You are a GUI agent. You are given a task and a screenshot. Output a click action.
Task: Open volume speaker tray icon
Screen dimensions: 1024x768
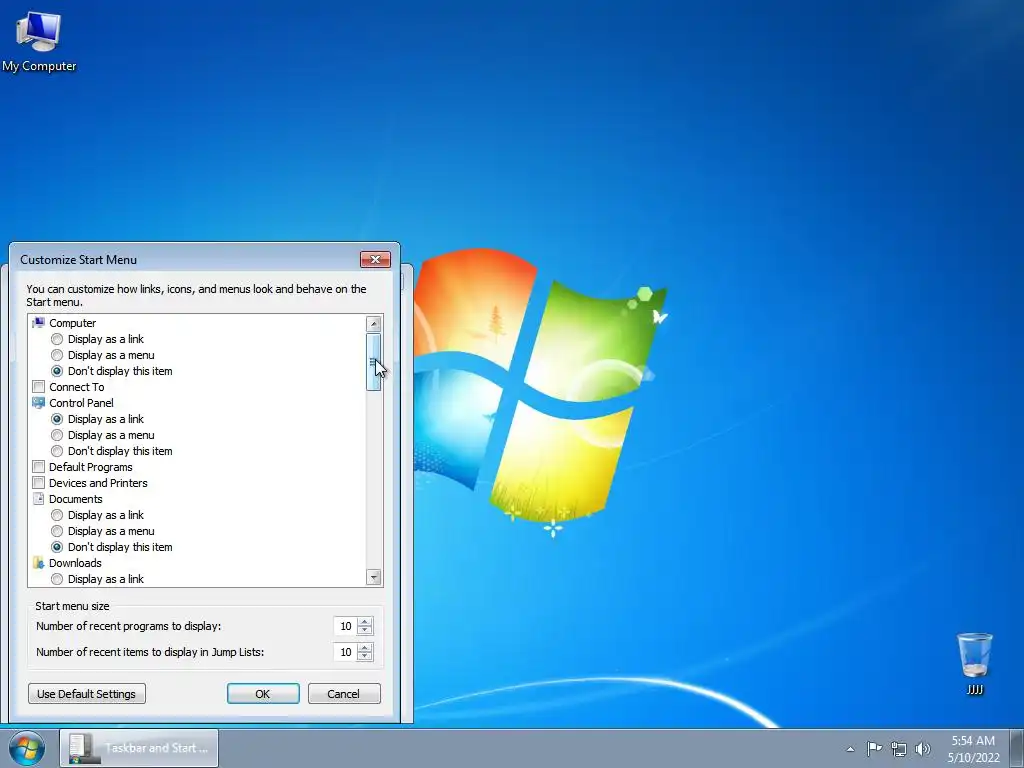[923, 749]
